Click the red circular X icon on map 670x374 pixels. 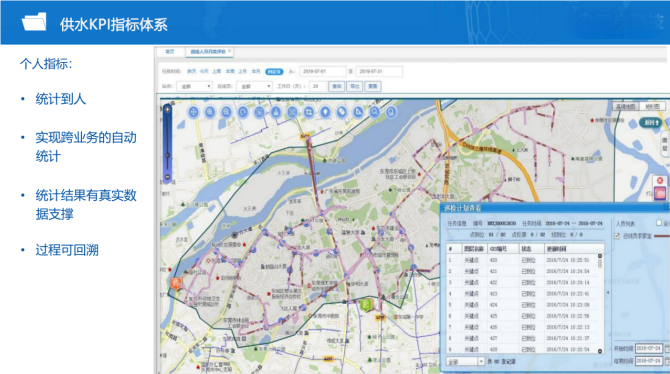tap(660, 180)
